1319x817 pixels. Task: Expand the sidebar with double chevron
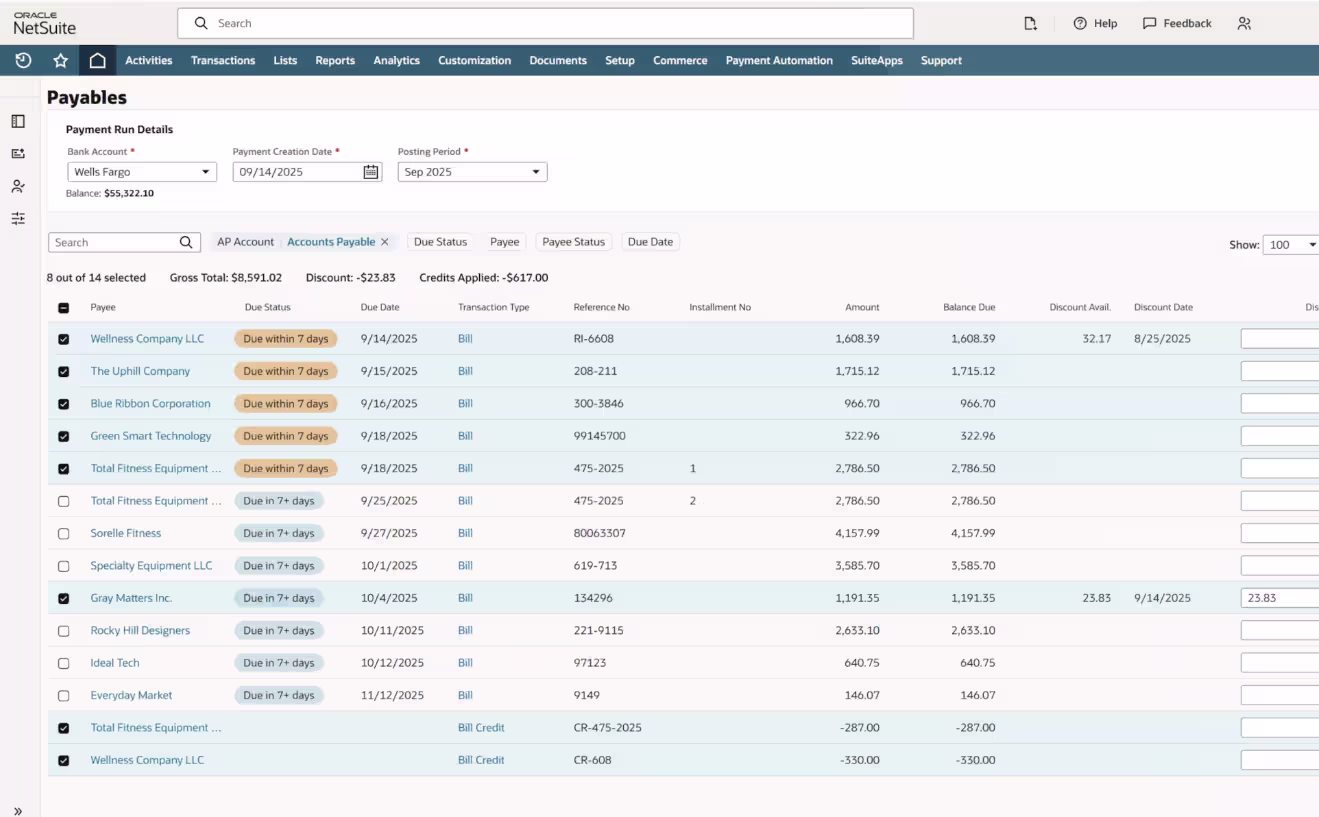[x=18, y=811]
